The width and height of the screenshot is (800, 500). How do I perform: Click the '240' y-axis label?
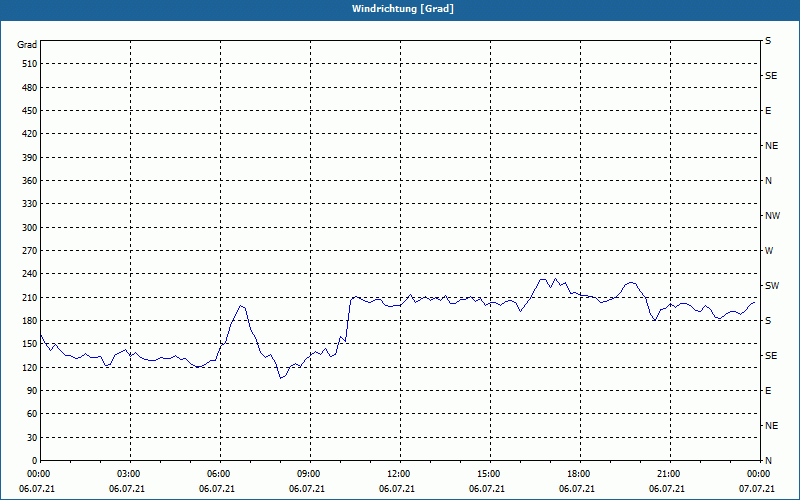pos(30,274)
